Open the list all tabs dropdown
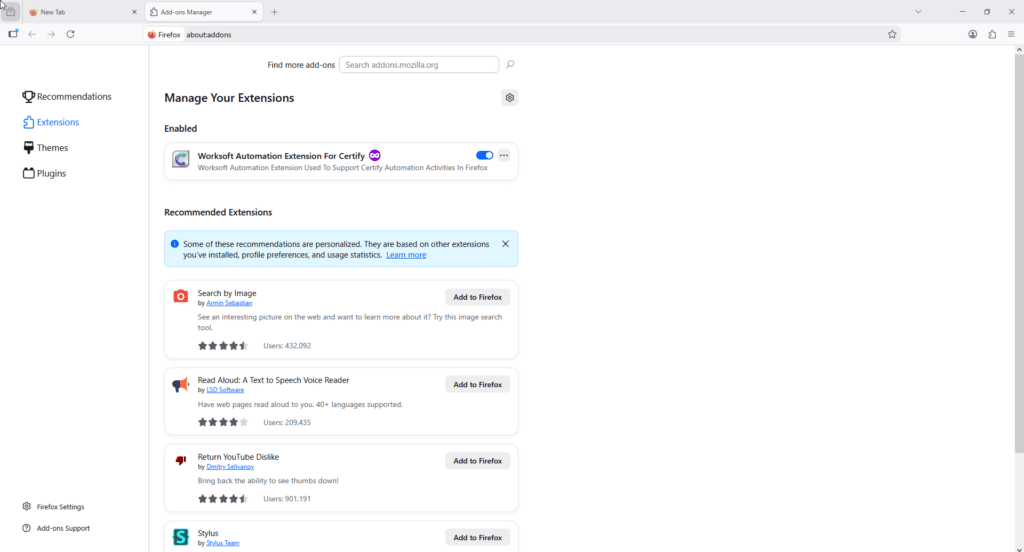 coord(918,12)
